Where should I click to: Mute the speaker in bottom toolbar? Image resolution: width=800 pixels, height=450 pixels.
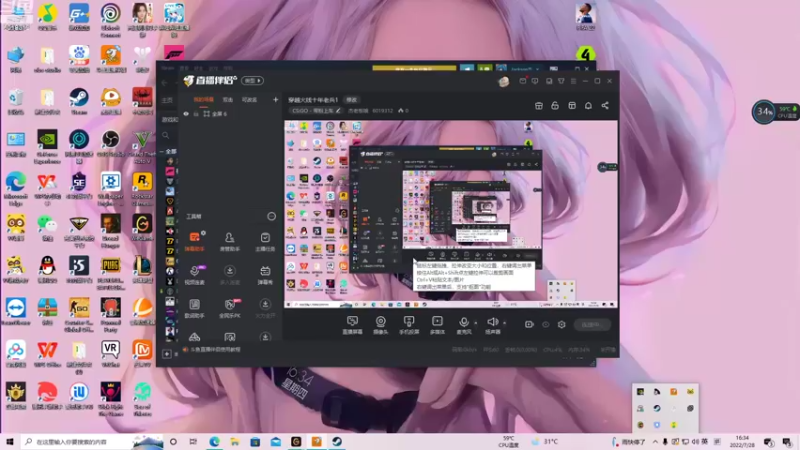[492, 325]
